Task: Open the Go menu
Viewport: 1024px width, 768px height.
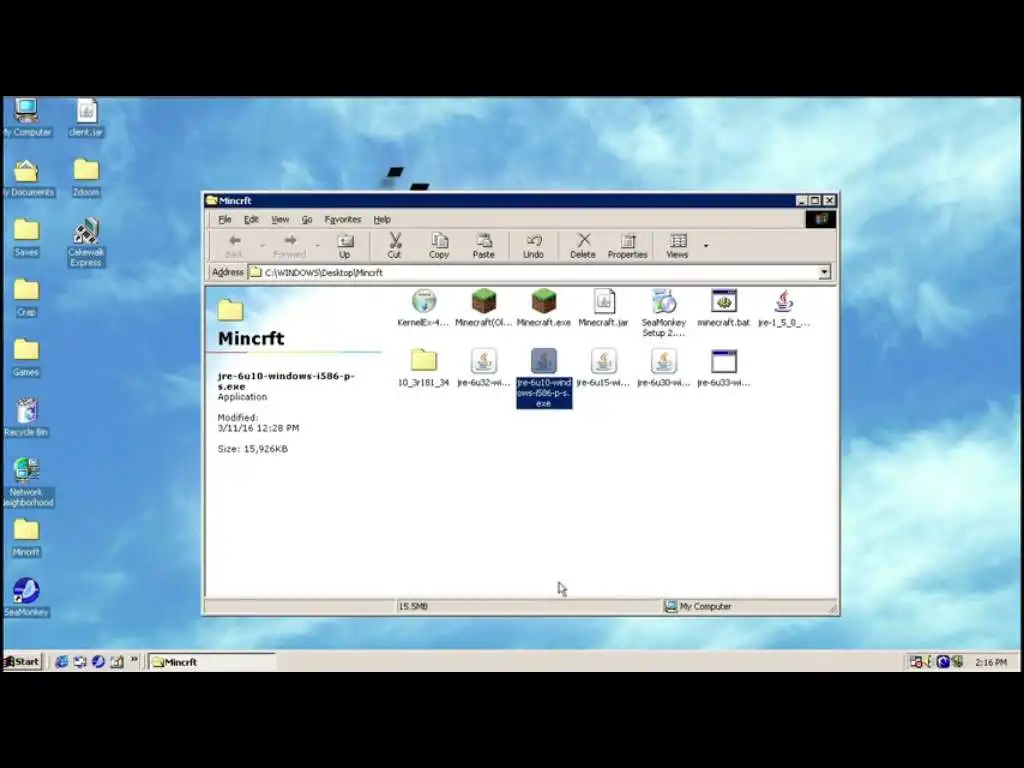Action: click(307, 219)
